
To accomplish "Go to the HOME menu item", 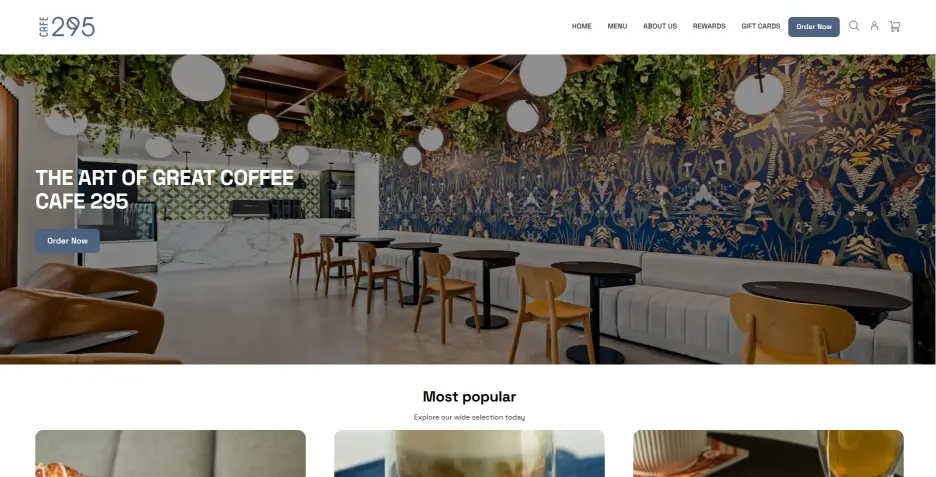I will (x=581, y=26).
